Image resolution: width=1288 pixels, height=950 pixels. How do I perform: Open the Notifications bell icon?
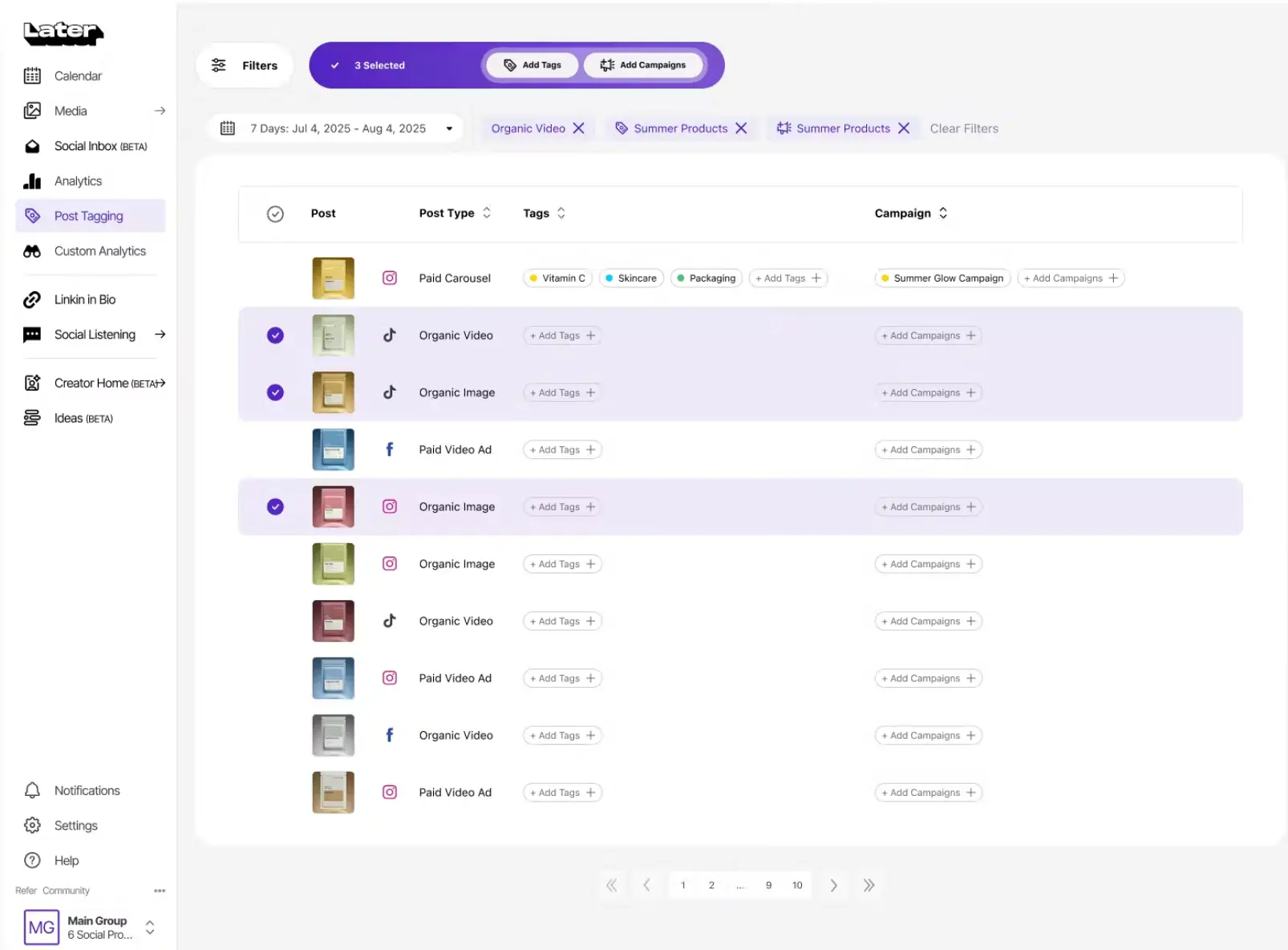coord(32,790)
